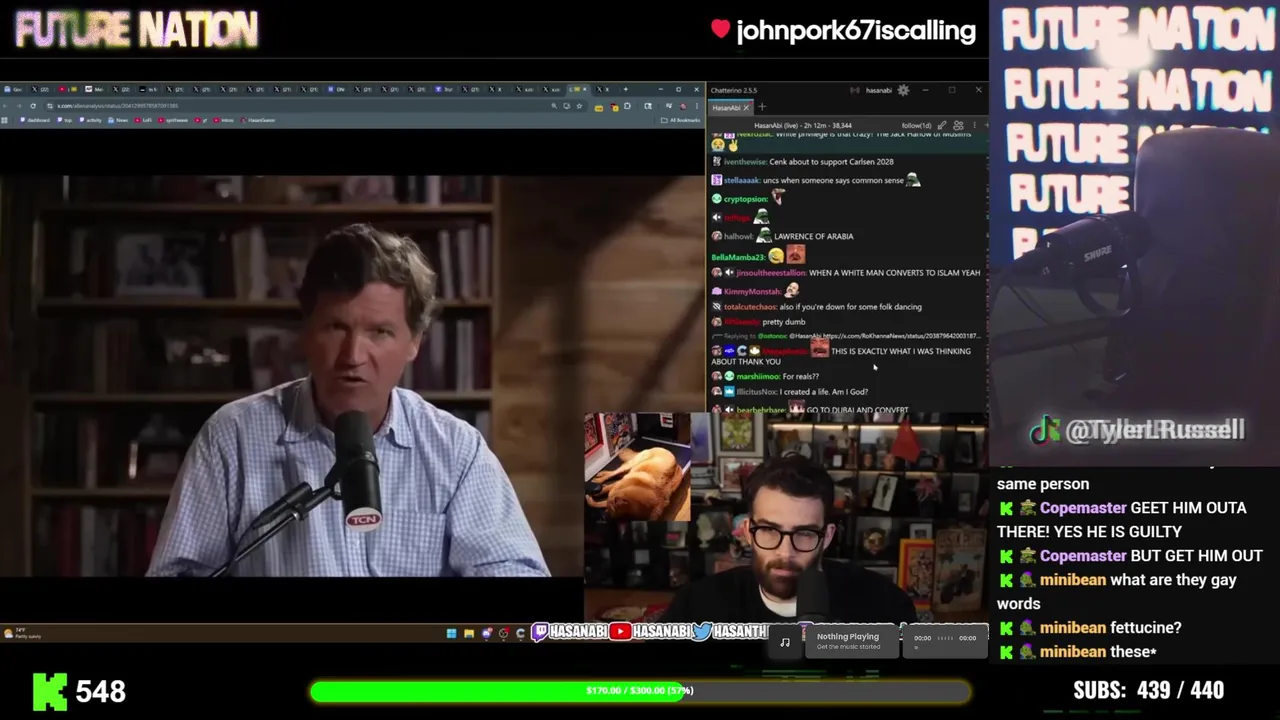1280x720 pixels.
Task: Open Chatterino settings gear icon
Action: pyautogui.click(x=903, y=90)
